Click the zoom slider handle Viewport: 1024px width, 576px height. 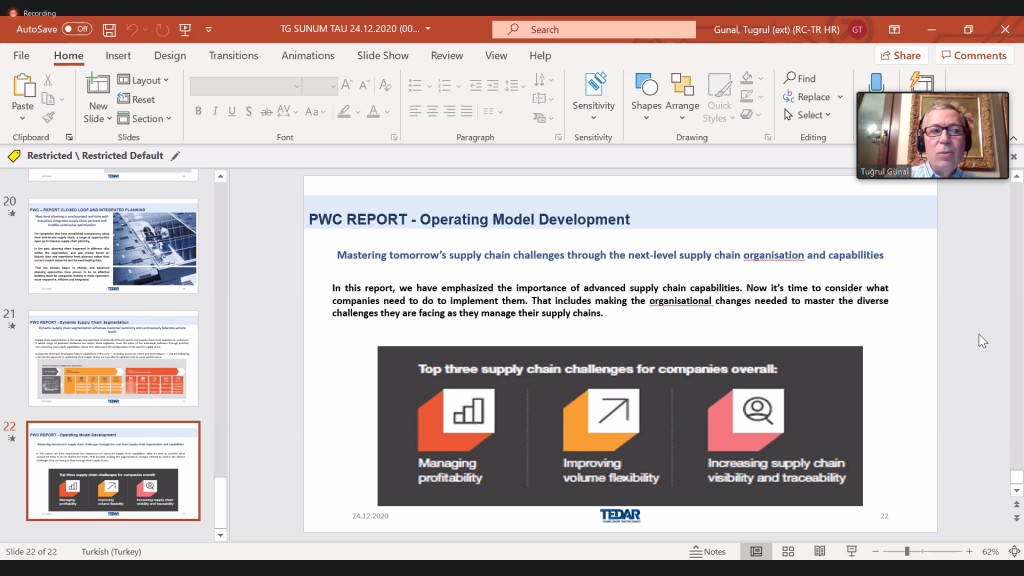tap(907, 551)
